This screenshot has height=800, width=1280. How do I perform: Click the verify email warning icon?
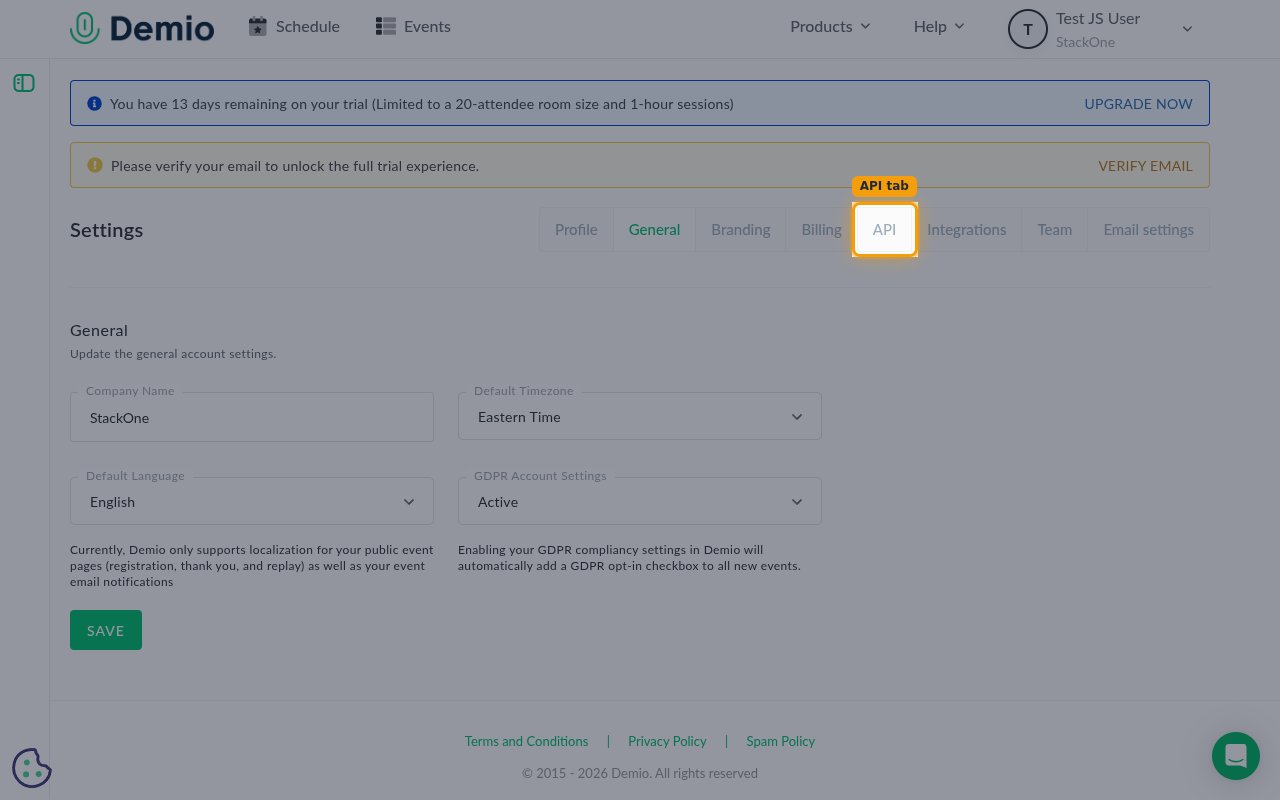coord(95,165)
